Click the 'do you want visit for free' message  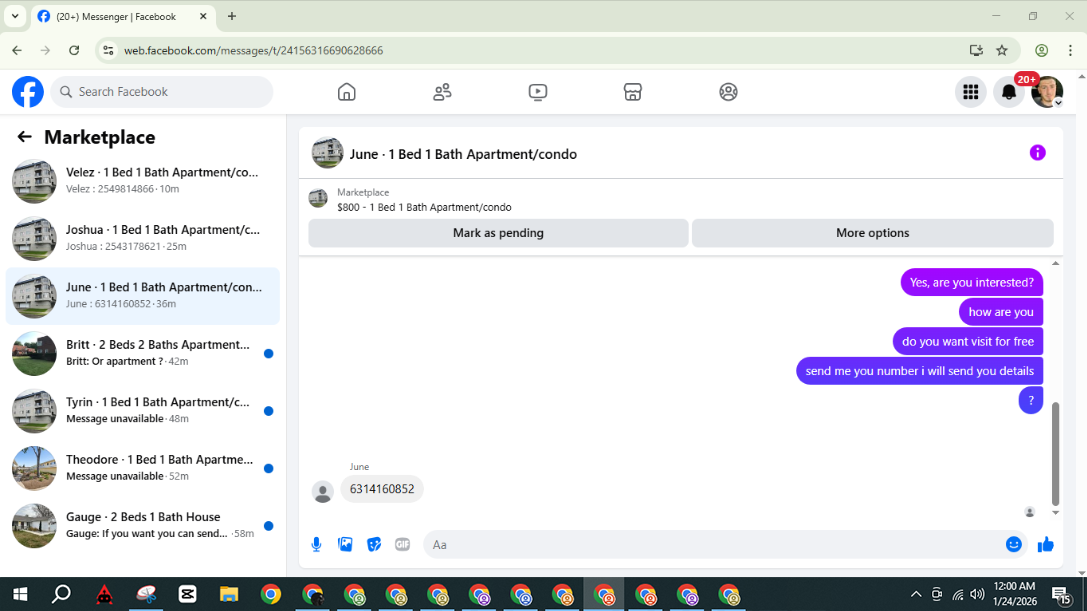968,341
